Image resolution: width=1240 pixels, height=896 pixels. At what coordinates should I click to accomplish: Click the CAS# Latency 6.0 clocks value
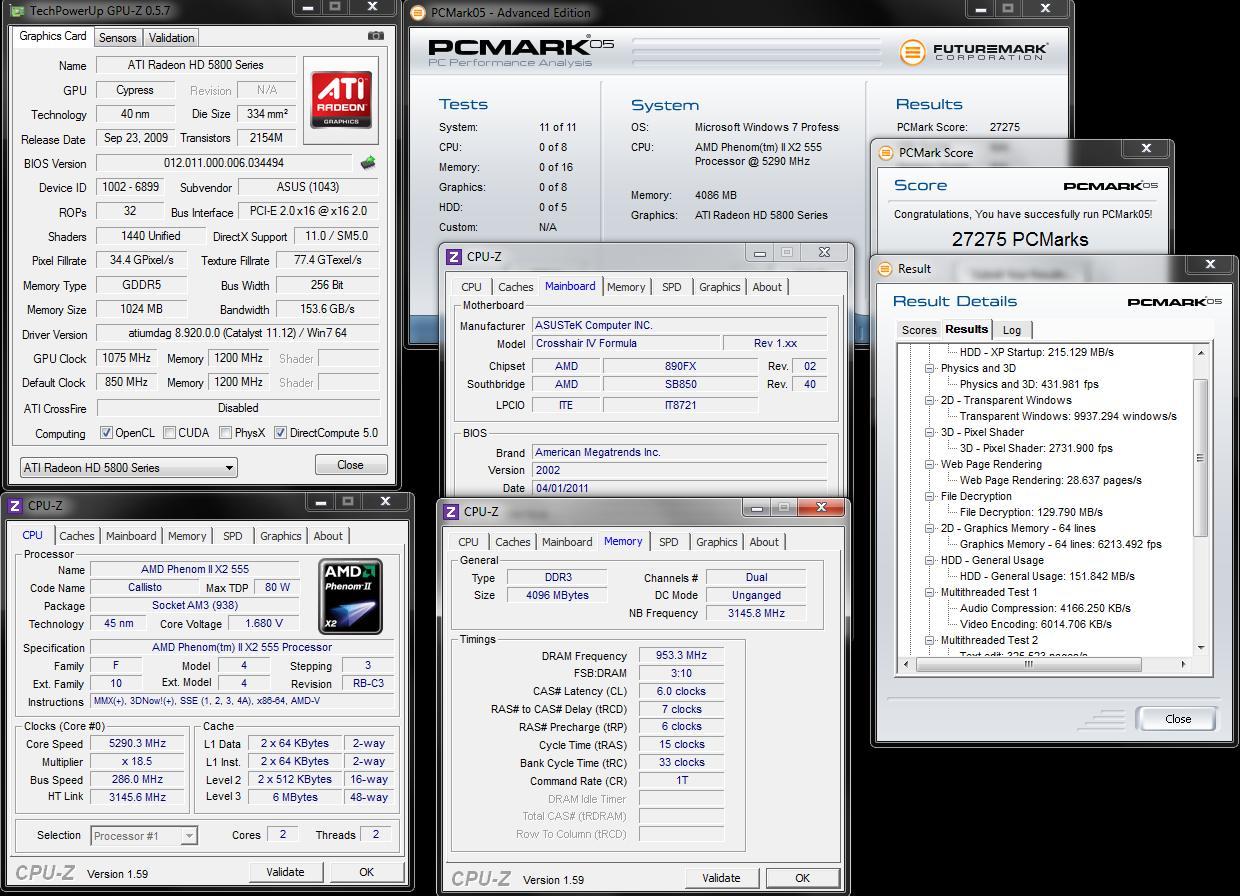pos(681,691)
